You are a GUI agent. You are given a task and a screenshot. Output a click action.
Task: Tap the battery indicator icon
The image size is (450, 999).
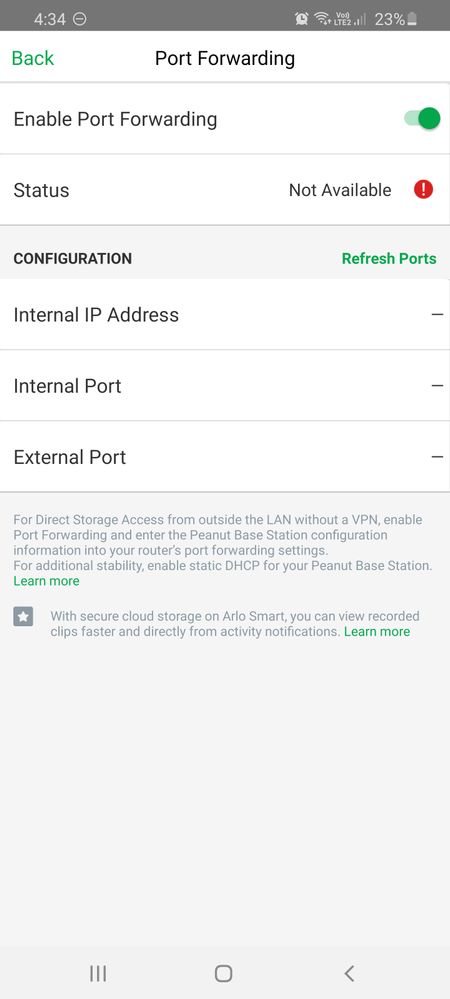click(x=412, y=19)
